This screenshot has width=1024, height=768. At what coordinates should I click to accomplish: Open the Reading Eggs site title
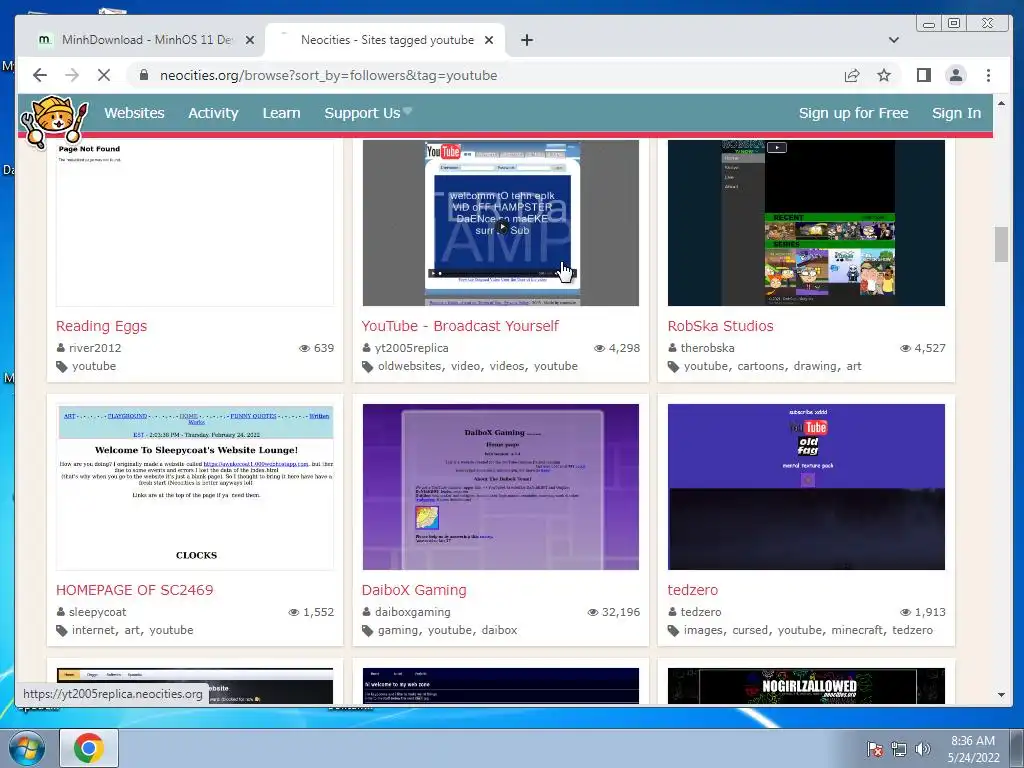[101, 326]
